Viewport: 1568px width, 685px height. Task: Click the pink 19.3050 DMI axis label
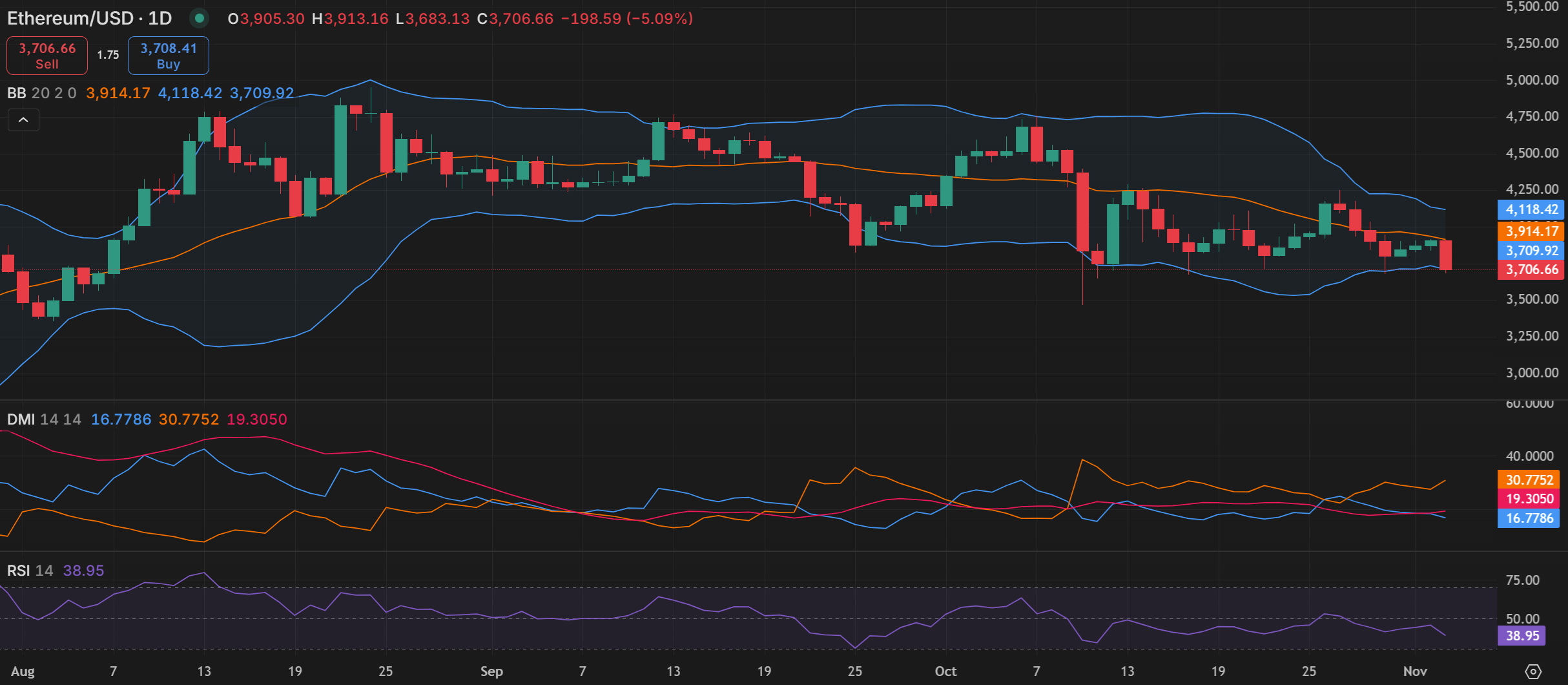coord(1529,499)
